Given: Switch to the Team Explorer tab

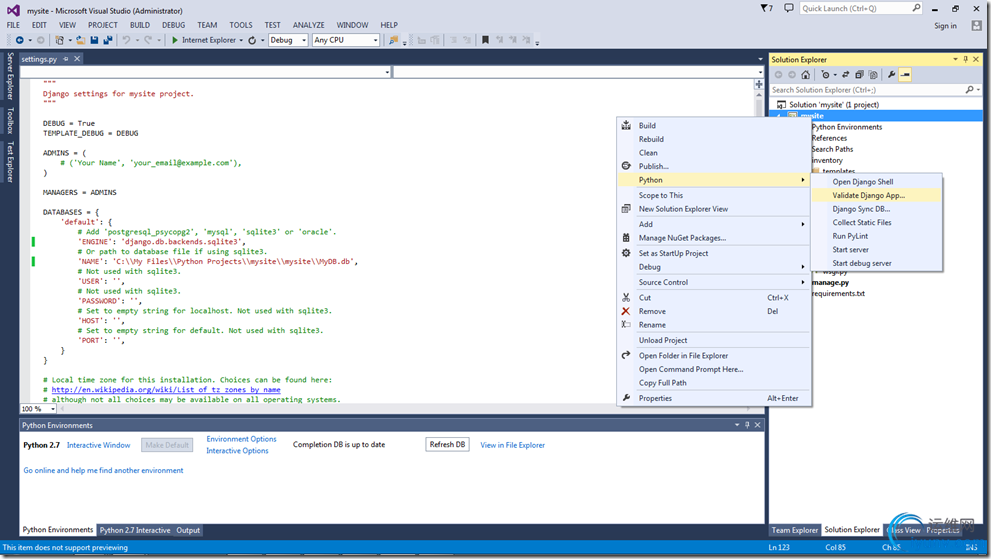Looking at the screenshot, I should pyautogui.click(x=794, y=530).
